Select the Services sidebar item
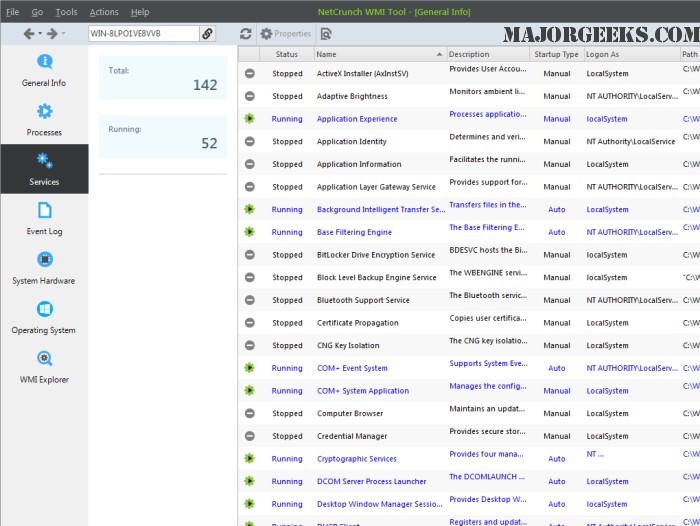The height and width of the screenshot is (526, 700). pyautogui.click(x=44, y=169)
